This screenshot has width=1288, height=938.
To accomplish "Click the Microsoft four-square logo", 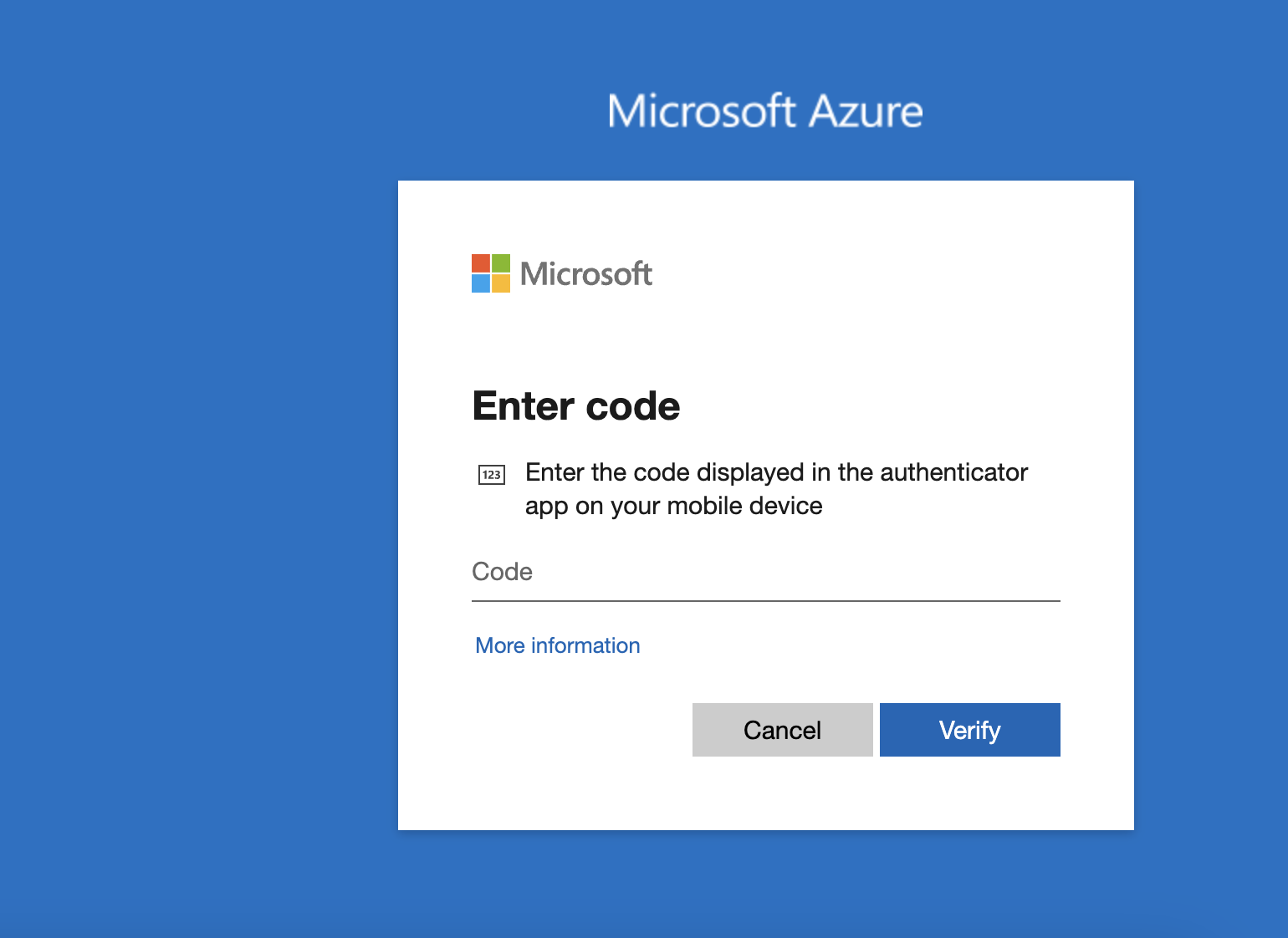I will [489, 273].
